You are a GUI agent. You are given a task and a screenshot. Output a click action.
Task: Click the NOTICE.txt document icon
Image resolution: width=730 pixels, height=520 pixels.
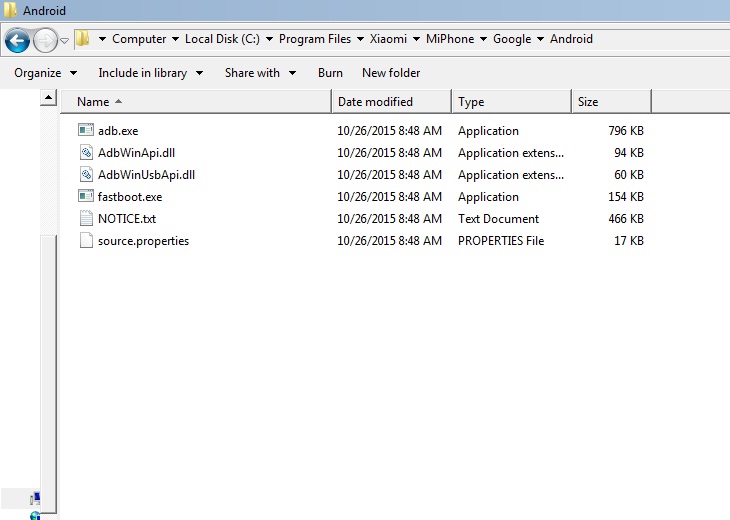click(86, 218)
